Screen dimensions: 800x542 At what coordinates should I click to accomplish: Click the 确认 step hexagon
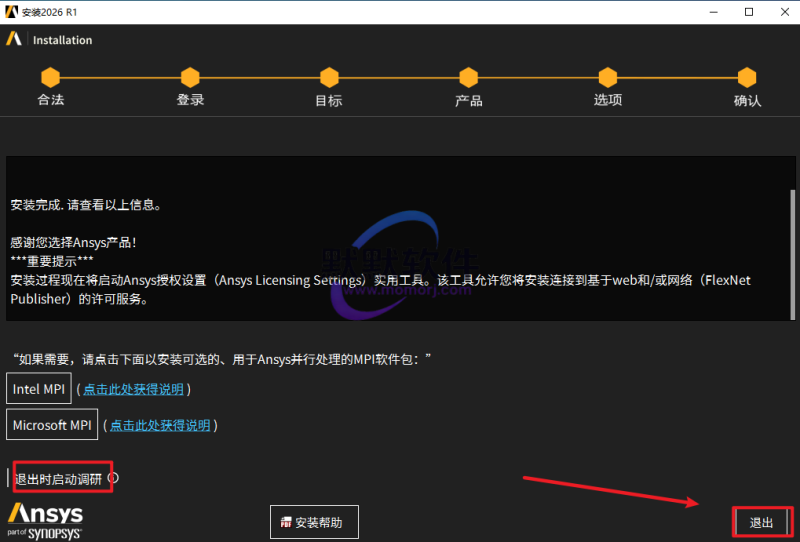(x=747, y=77)
